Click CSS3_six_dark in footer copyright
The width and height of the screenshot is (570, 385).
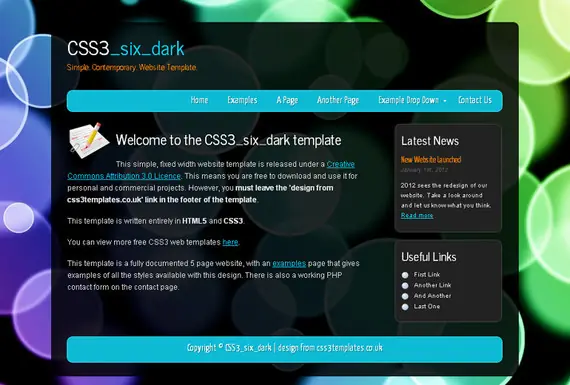pyautogui.click(x=248, y=348)
